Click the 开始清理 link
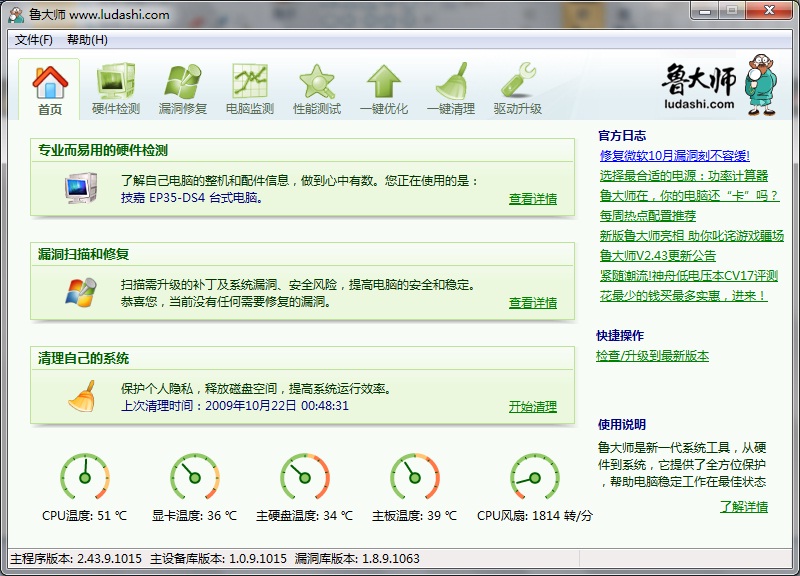This screenshot has width=800, height=576. (533, 407)
